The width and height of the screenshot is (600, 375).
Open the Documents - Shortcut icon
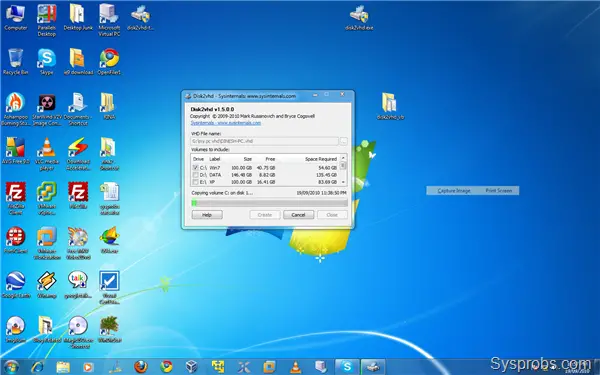(x=78, y=109)
